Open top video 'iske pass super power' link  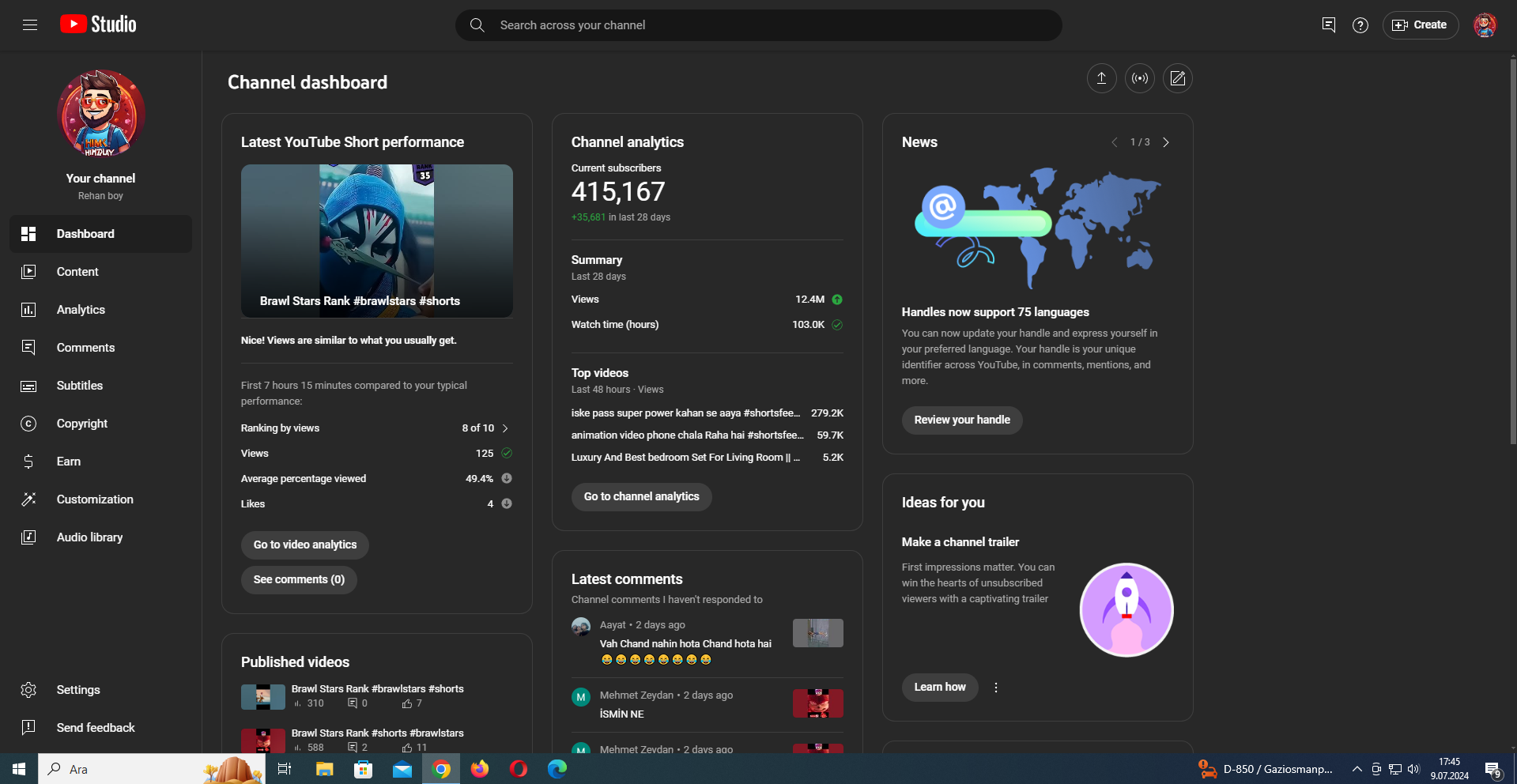pos(685,413)
